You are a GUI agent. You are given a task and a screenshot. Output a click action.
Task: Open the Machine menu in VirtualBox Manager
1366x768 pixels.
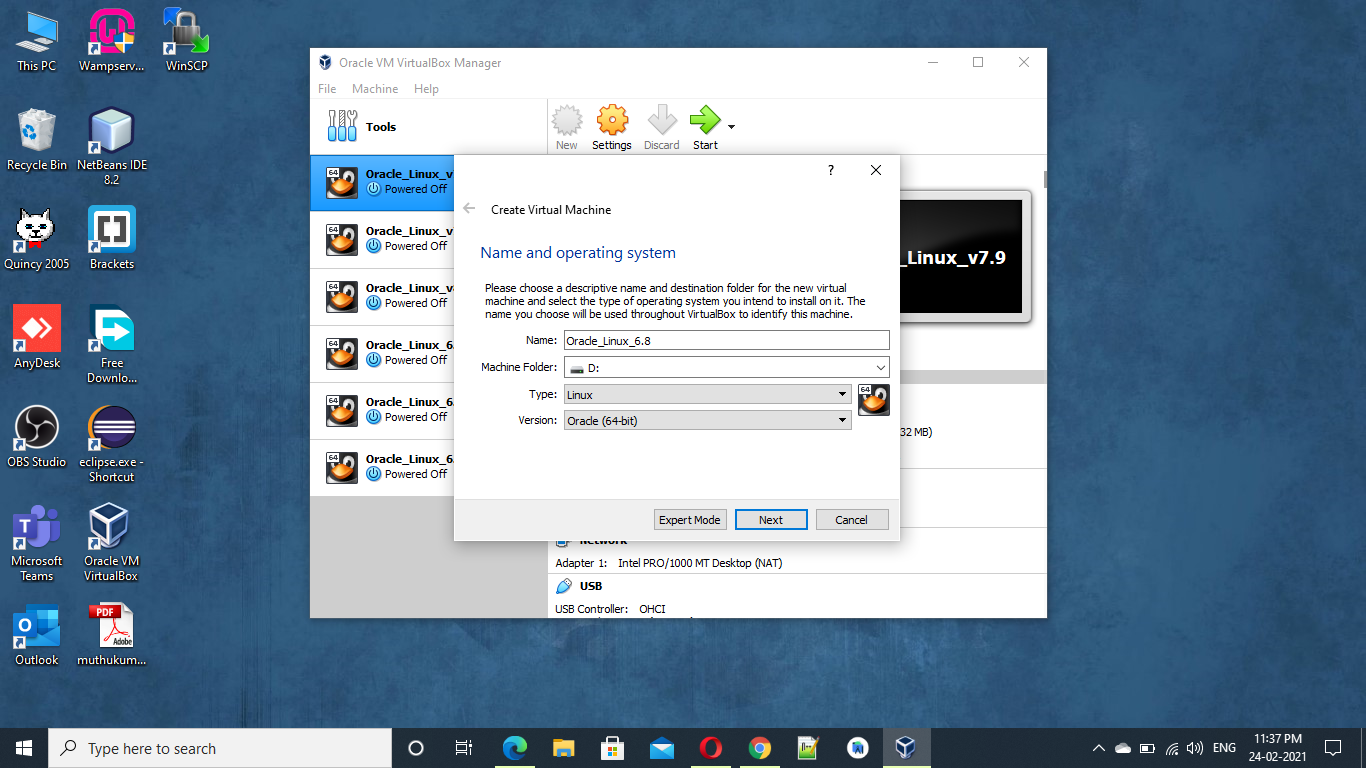[375, 89]
